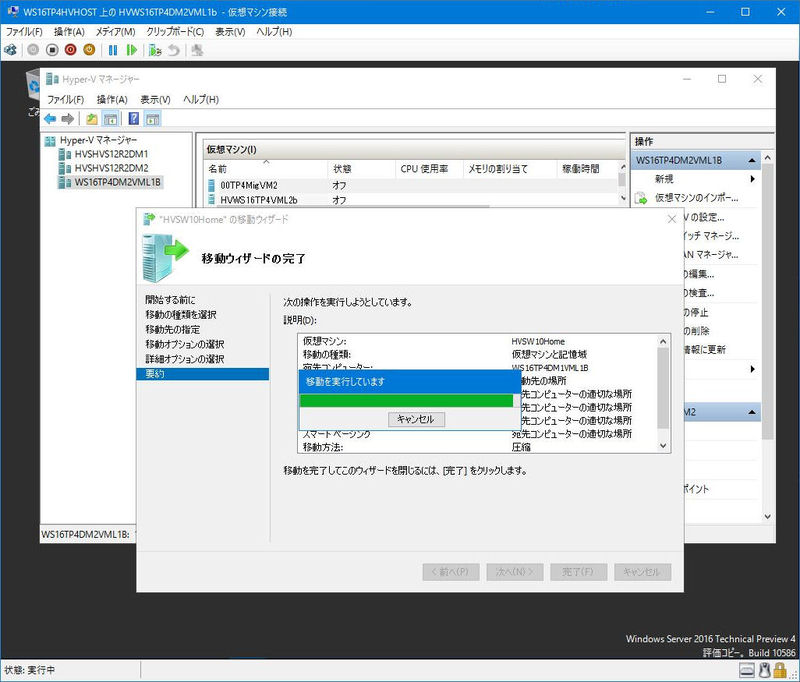Select HVSHVS12R2DM2 server in tree
Screen dimensions: 800x682
111,168
